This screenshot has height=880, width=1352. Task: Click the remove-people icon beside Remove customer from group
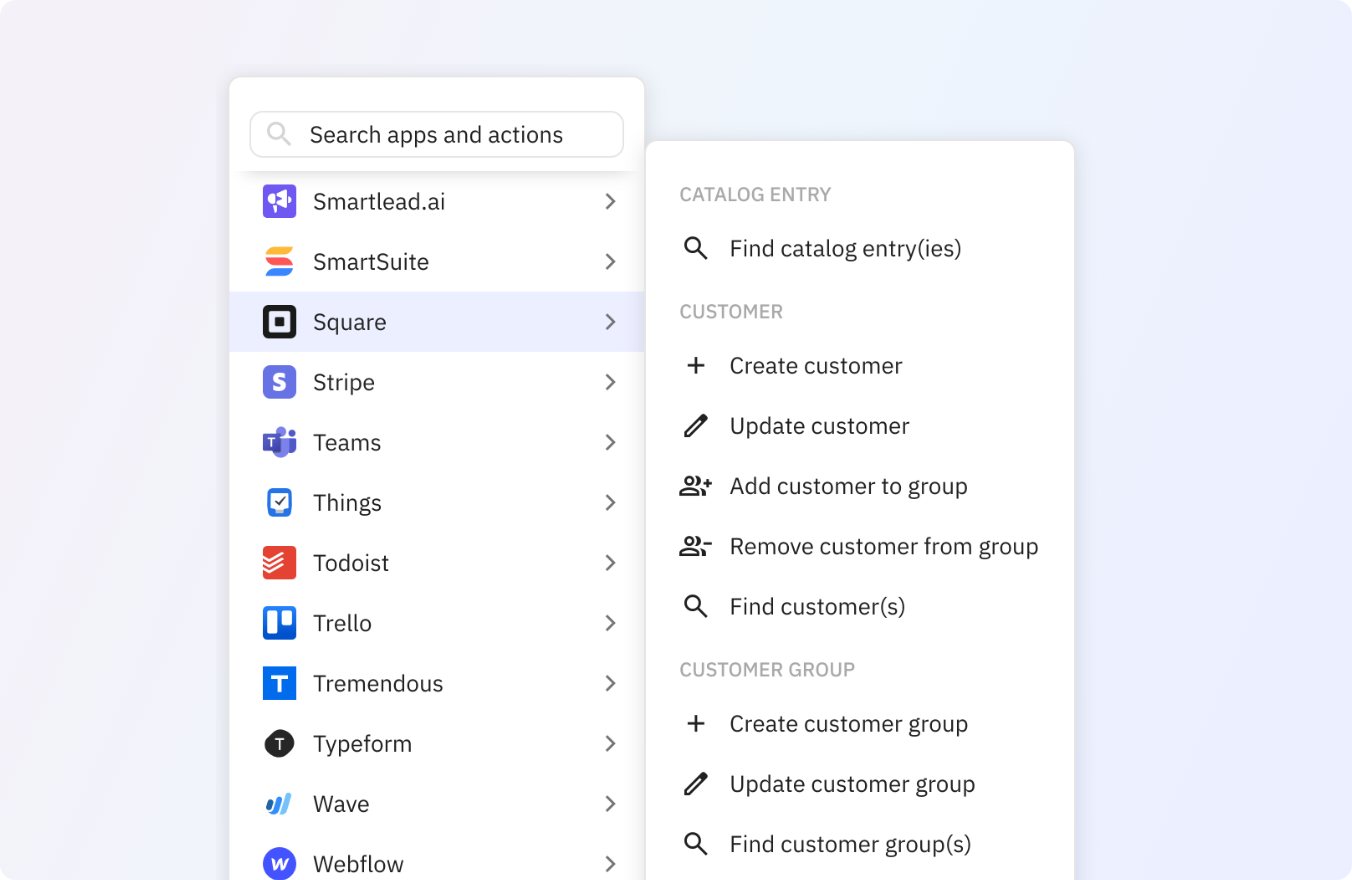(x=696, y=546)
